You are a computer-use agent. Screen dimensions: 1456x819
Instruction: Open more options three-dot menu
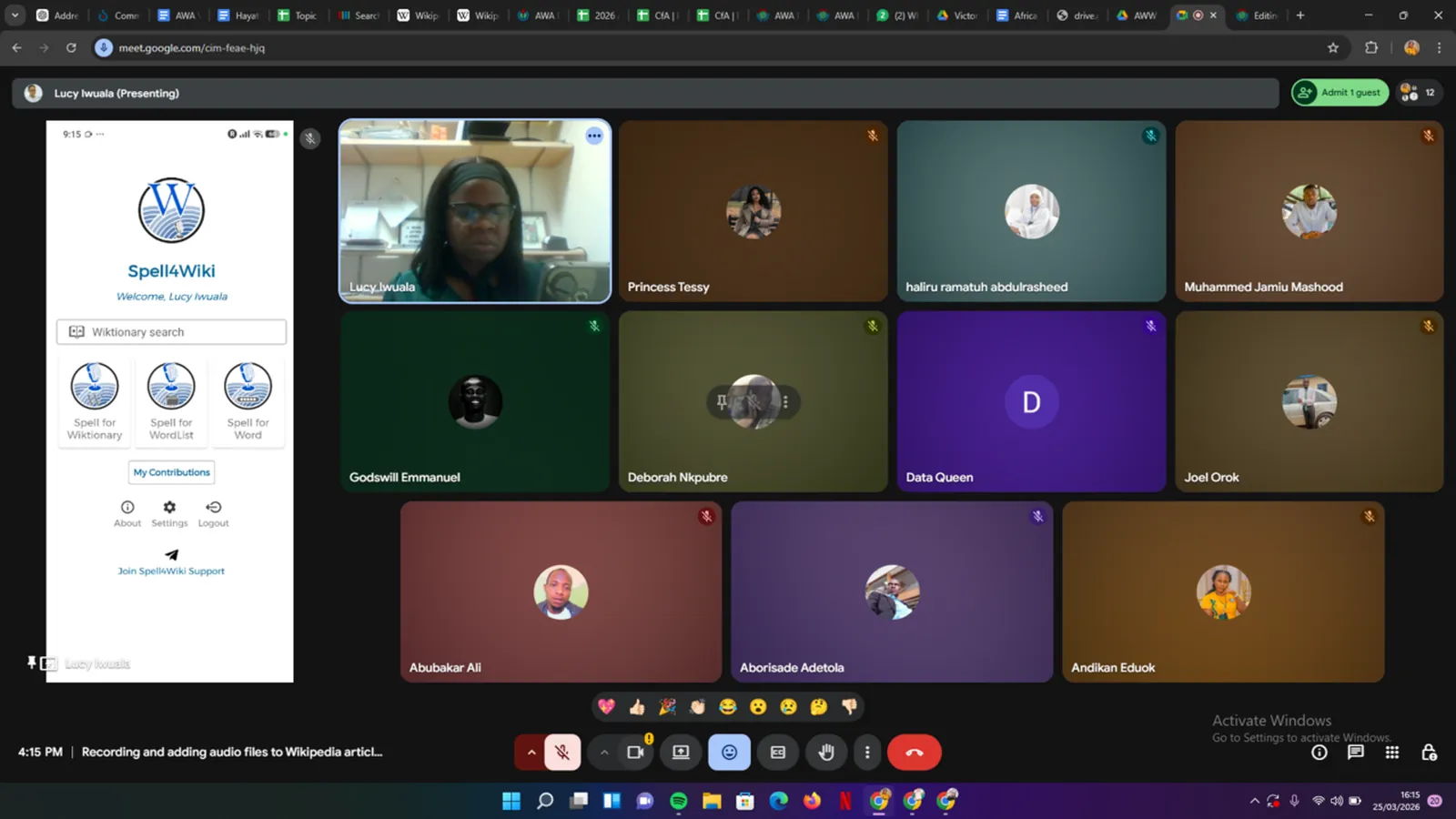click(867, 753)
